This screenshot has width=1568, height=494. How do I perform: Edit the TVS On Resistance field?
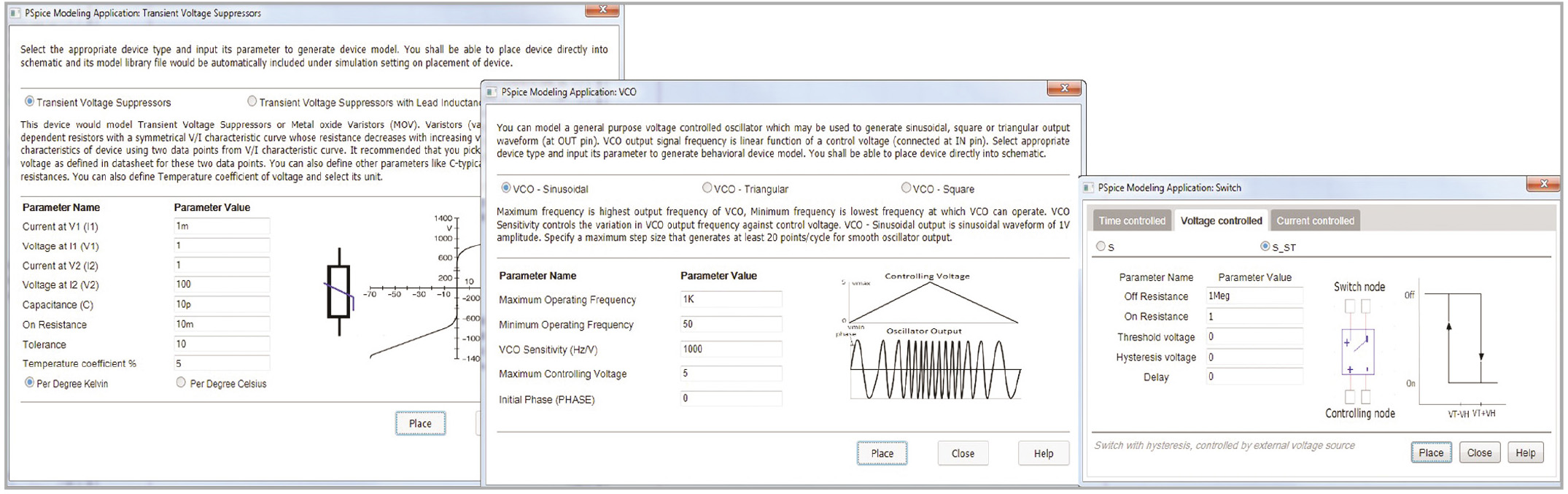coord(222,324)
